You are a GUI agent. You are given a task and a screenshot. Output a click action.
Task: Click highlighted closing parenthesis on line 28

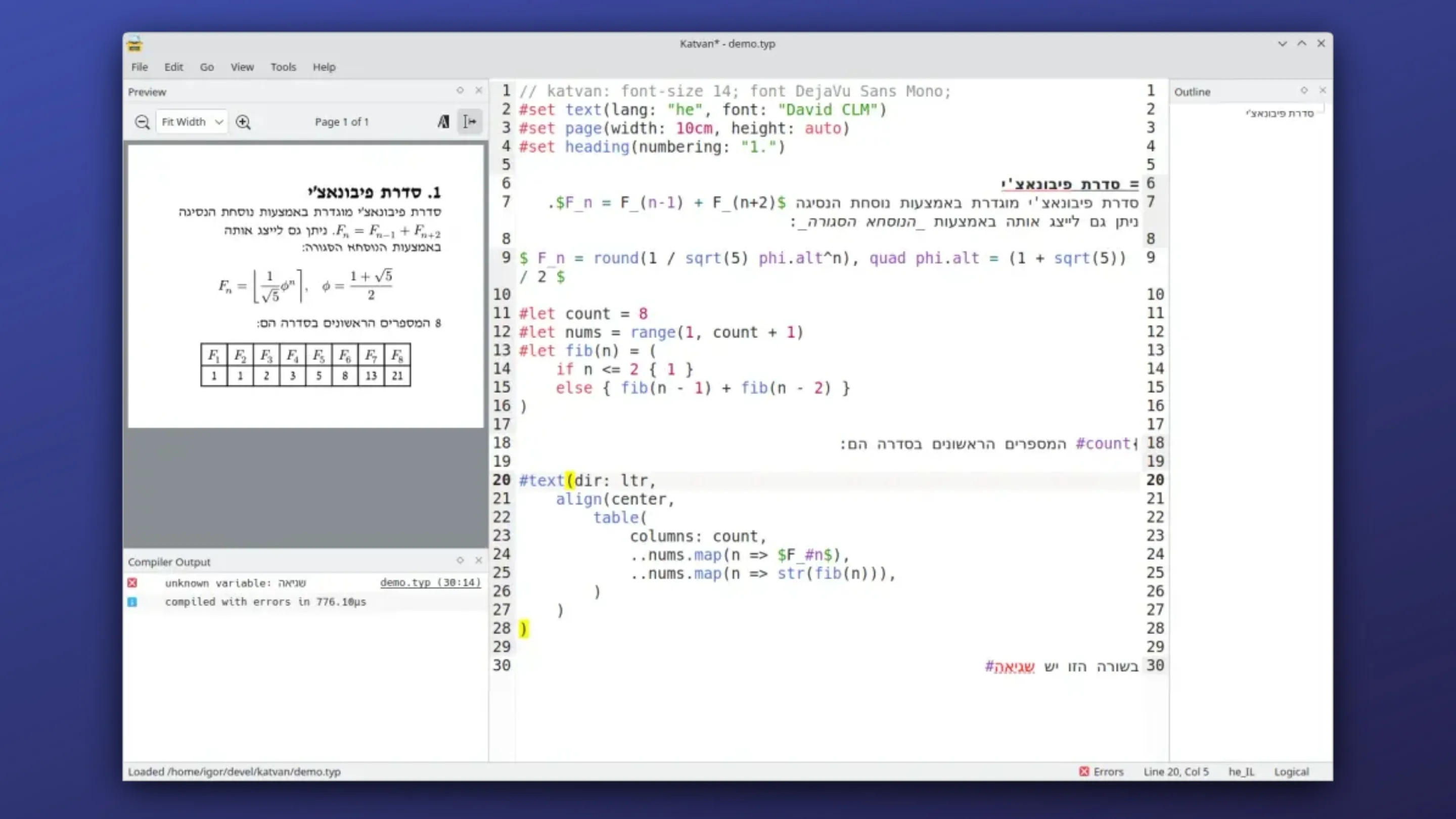click(523, 628)
